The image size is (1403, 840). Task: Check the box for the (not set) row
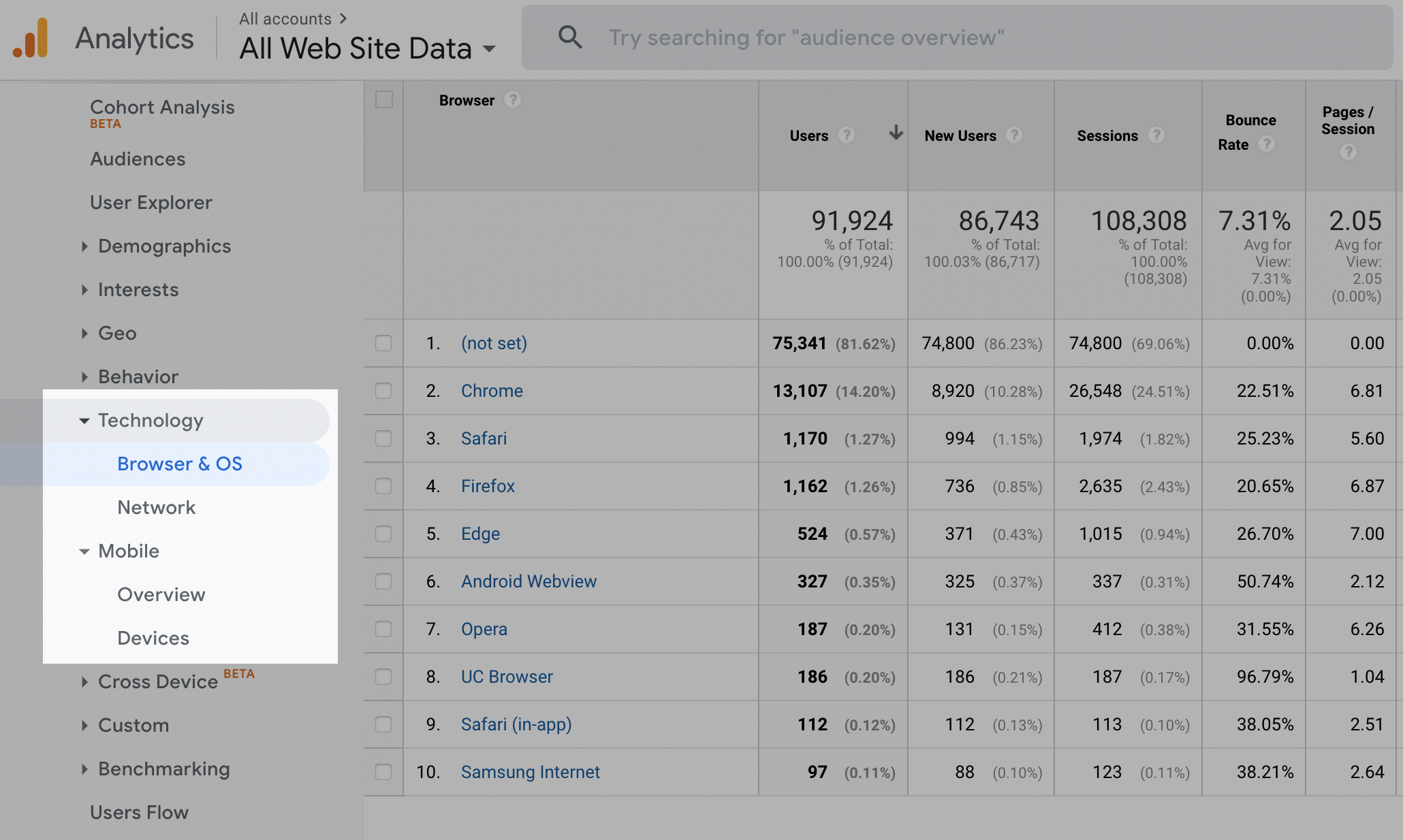383,343
